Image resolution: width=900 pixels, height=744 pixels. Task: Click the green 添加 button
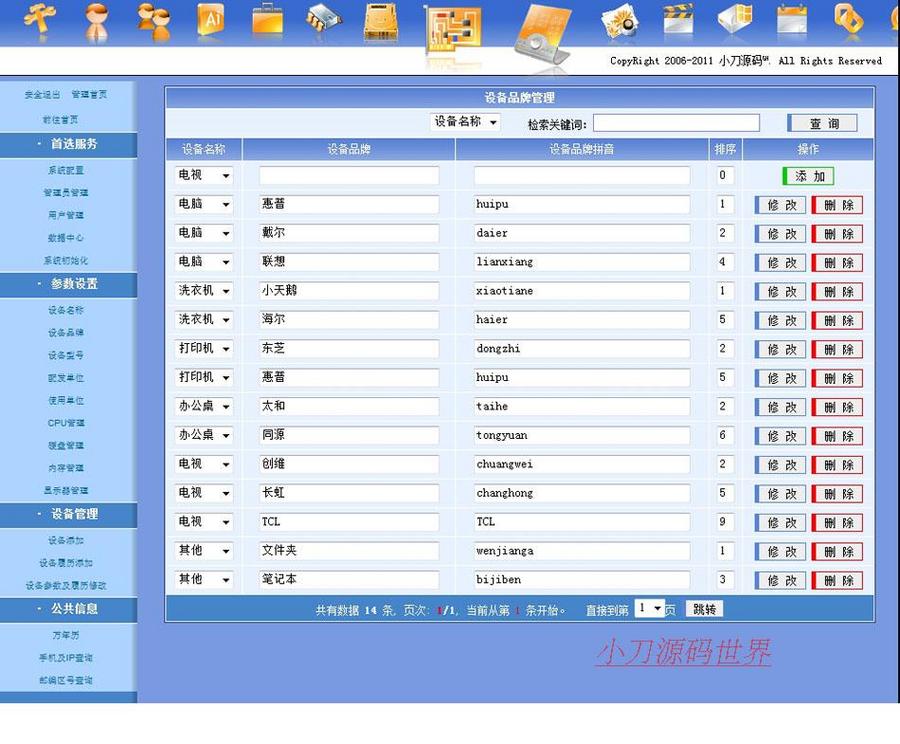click(x=808, y=175)
